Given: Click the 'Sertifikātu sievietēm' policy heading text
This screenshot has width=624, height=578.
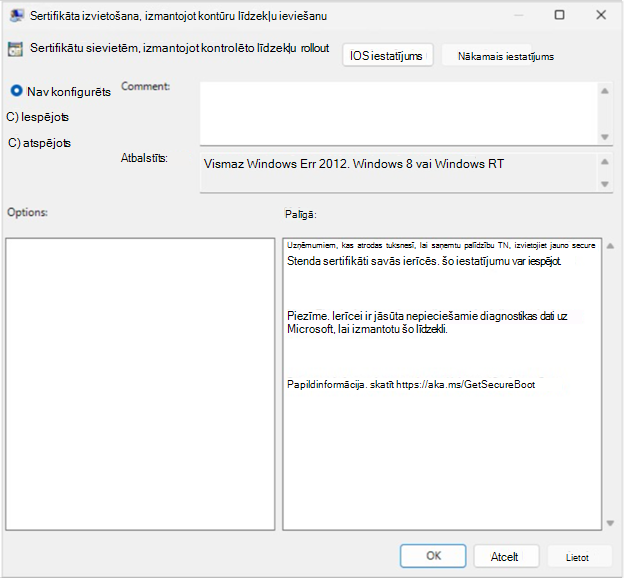Looking at the screenshot, I should [179, 48].
